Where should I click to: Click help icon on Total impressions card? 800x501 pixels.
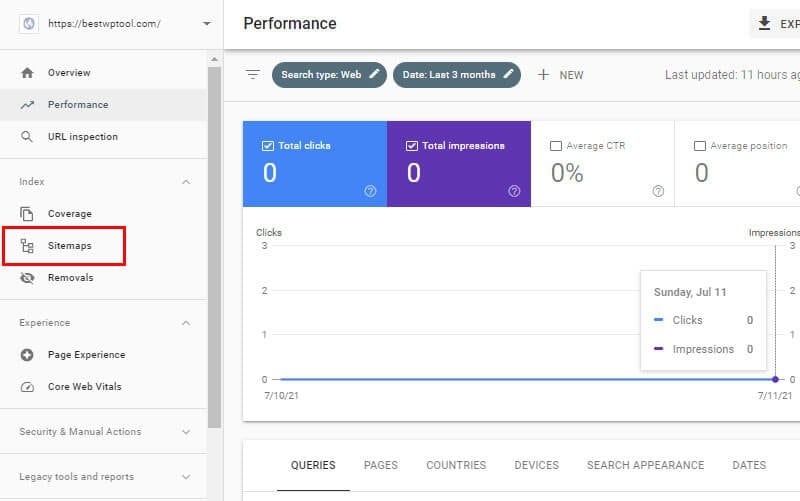pos(514,191)
